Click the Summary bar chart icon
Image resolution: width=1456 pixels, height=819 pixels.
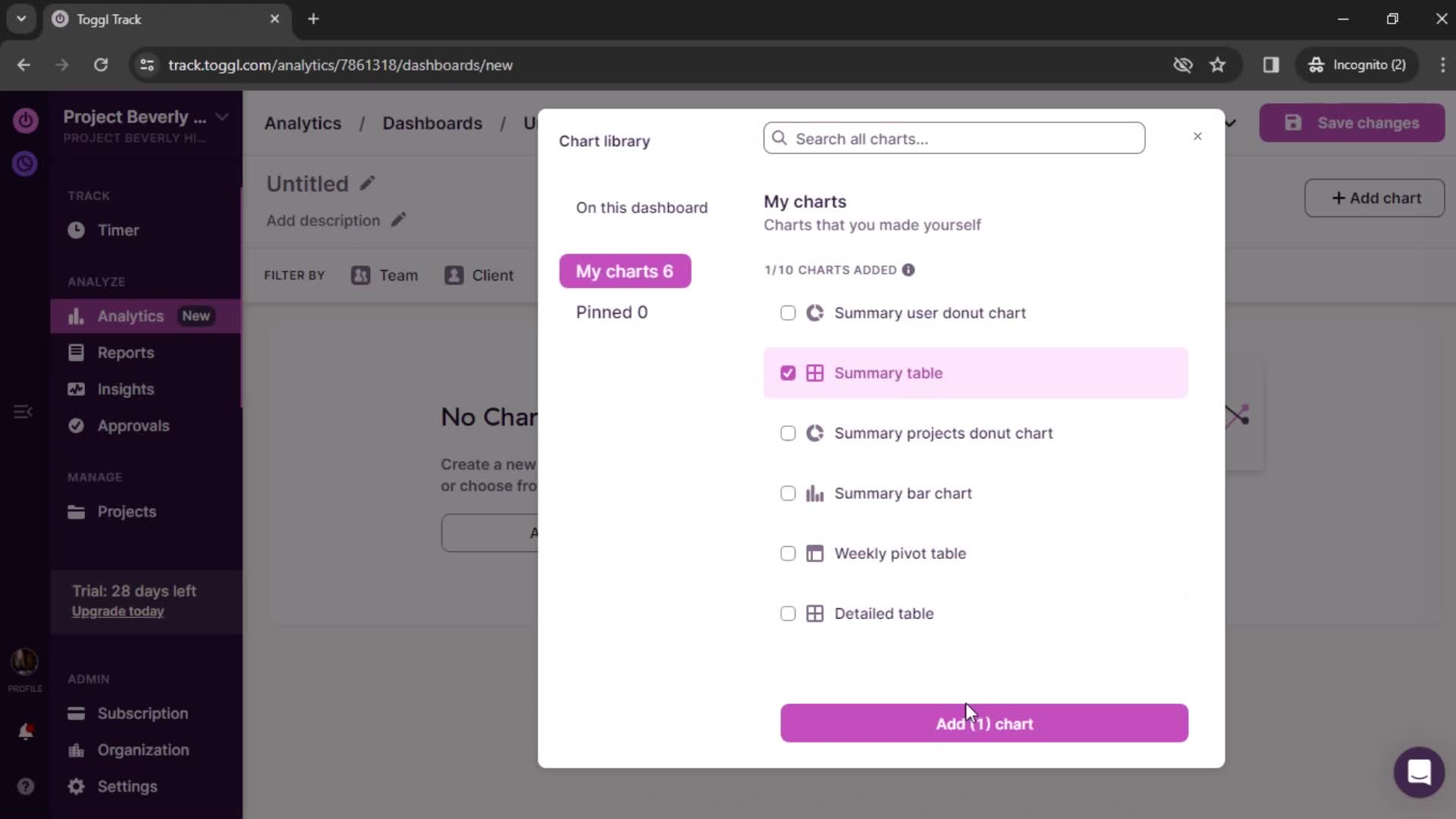pyautogui.click(x=814, y=493)
